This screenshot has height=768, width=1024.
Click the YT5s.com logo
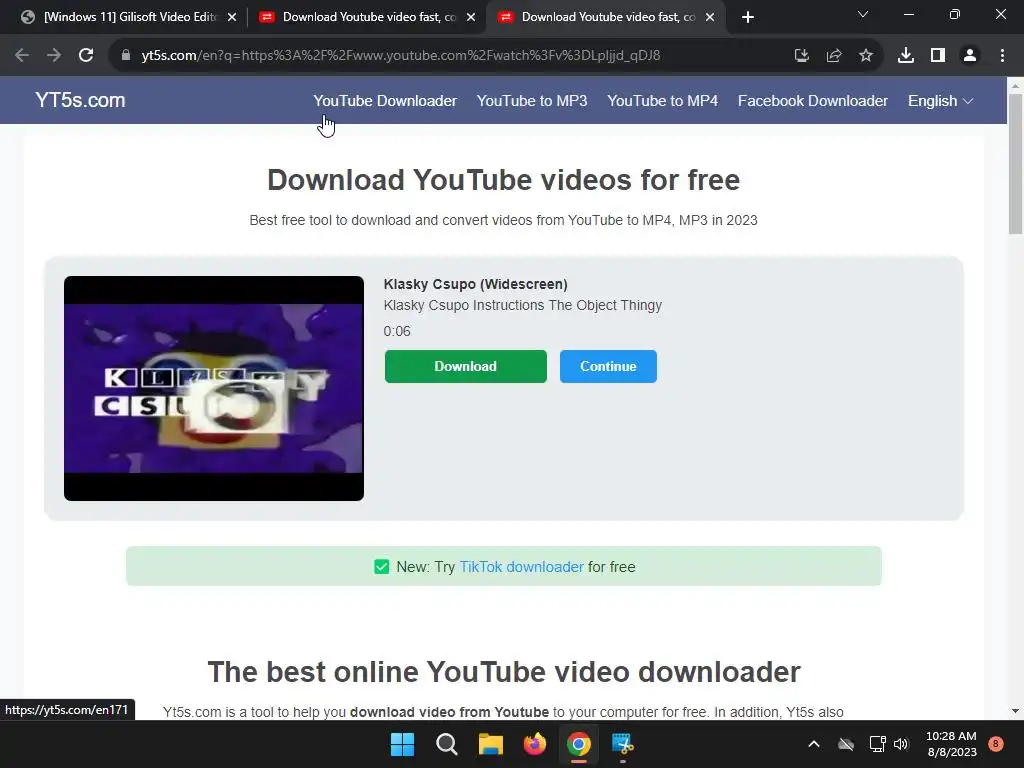pos(80,100)
